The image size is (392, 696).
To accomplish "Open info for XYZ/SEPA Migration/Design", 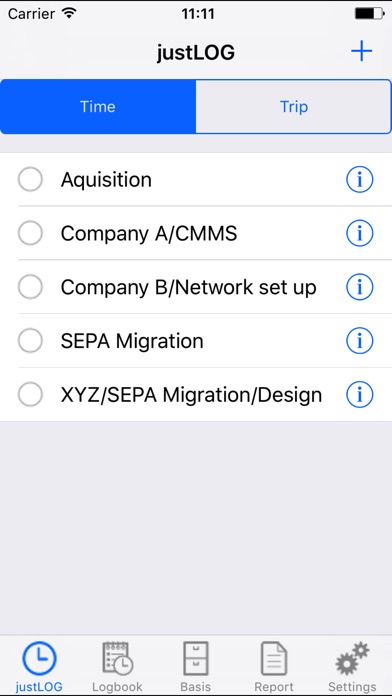I will (360, 395).
